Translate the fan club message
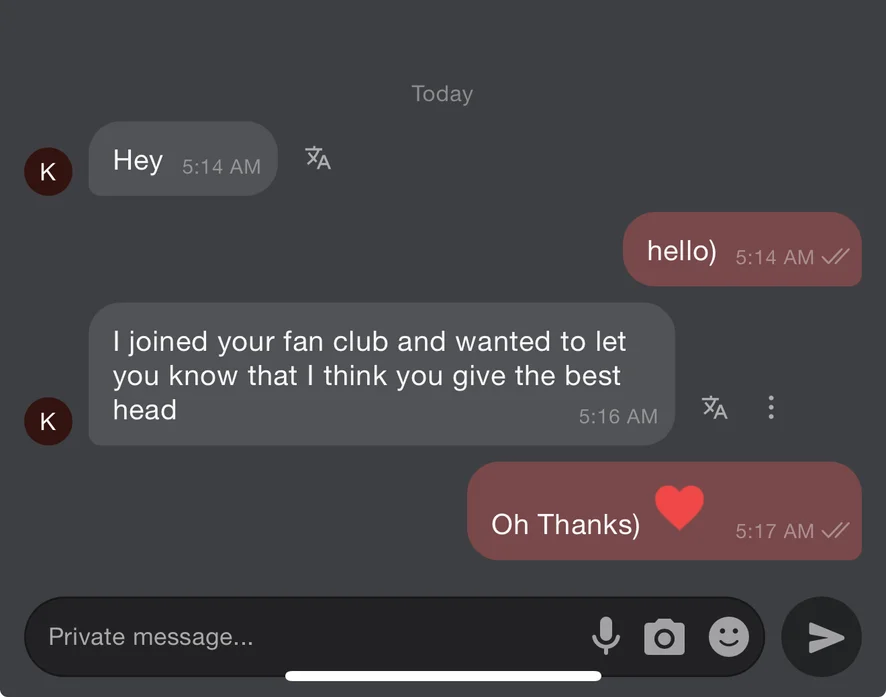Image resolution: width=886 pixels, height=697 pixels. [x=714, y=407]
